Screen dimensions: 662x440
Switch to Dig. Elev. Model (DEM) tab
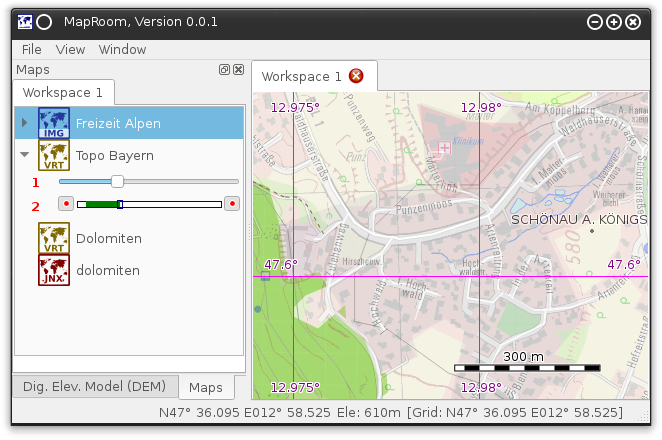(x=95, y=387)
